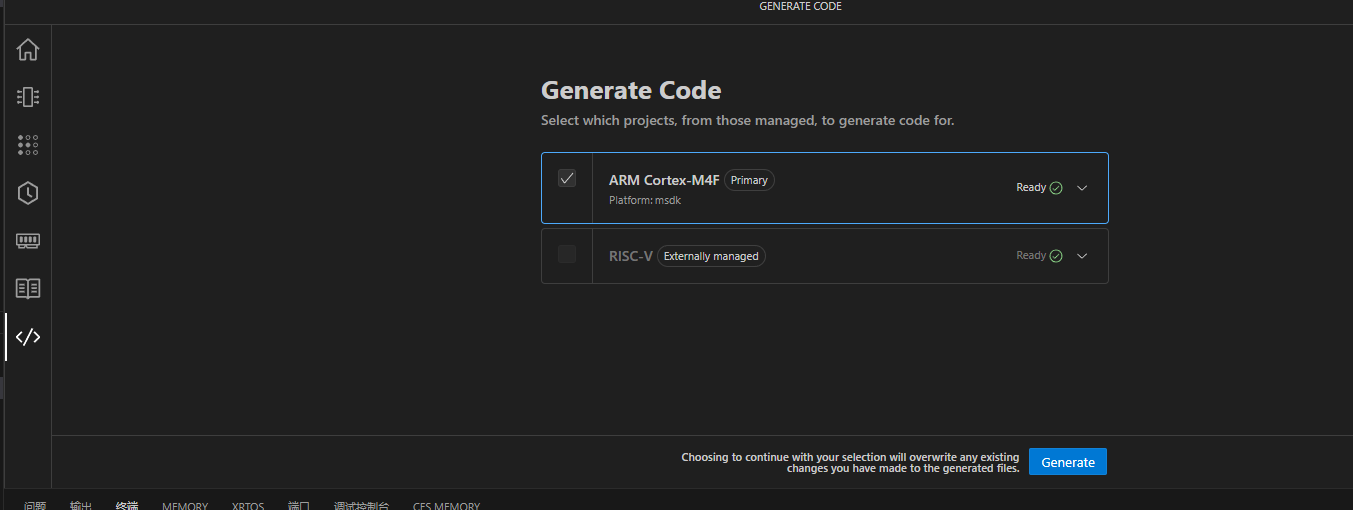Click the Ready status text for ARM Cortex-M4F
The image size is (1353, 510).
(x=1031, y=188)
